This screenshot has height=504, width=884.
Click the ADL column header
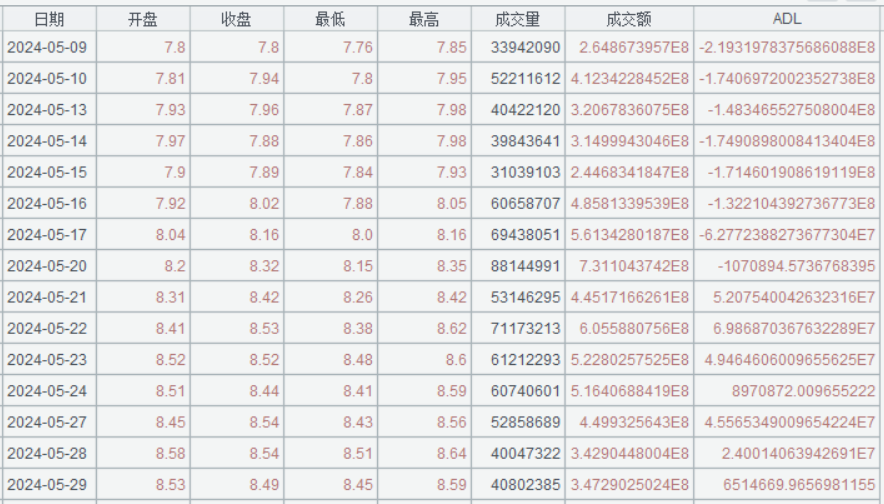[786, 19]
